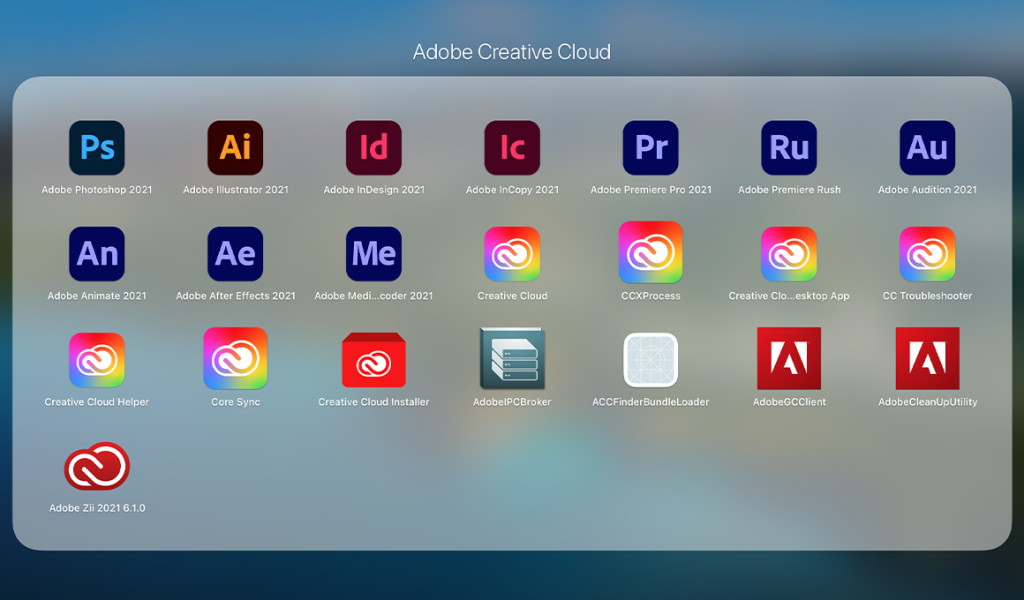Click the 'Adobe Zii 2021 6.1.0' label
This screenshot has width=1024, height=600.
97,508
